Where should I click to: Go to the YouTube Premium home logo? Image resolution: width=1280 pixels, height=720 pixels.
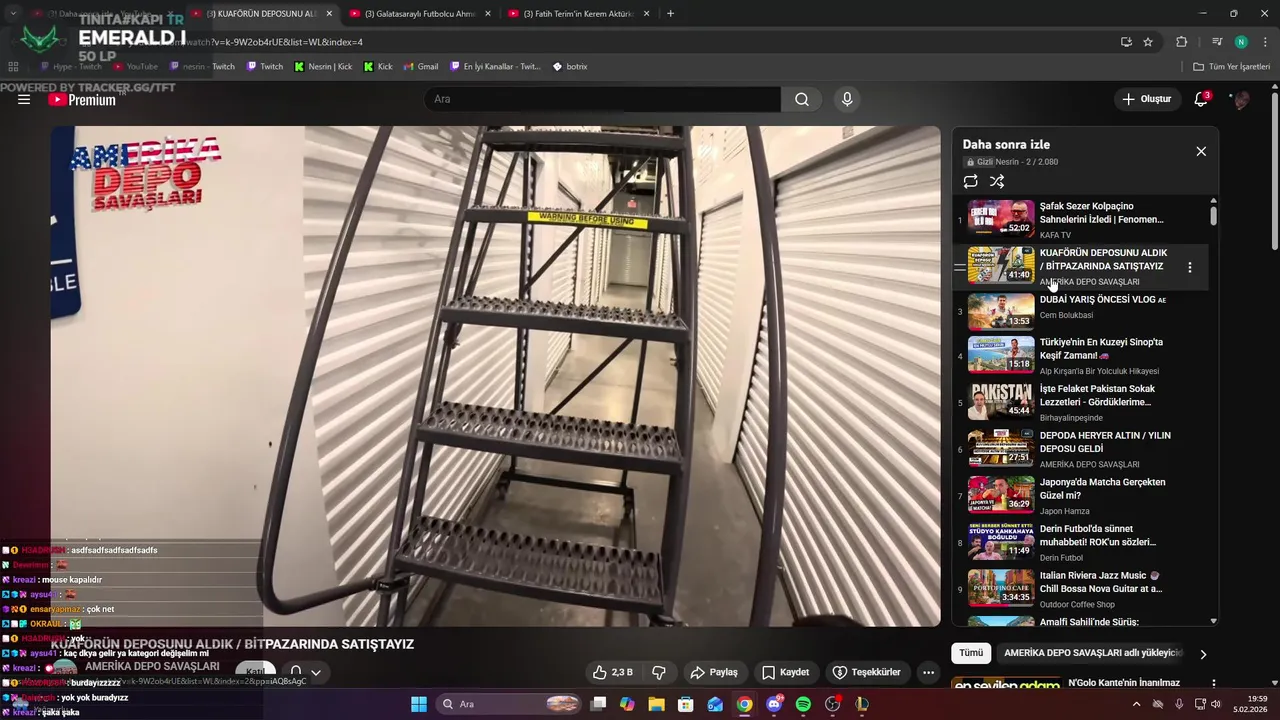84,99
